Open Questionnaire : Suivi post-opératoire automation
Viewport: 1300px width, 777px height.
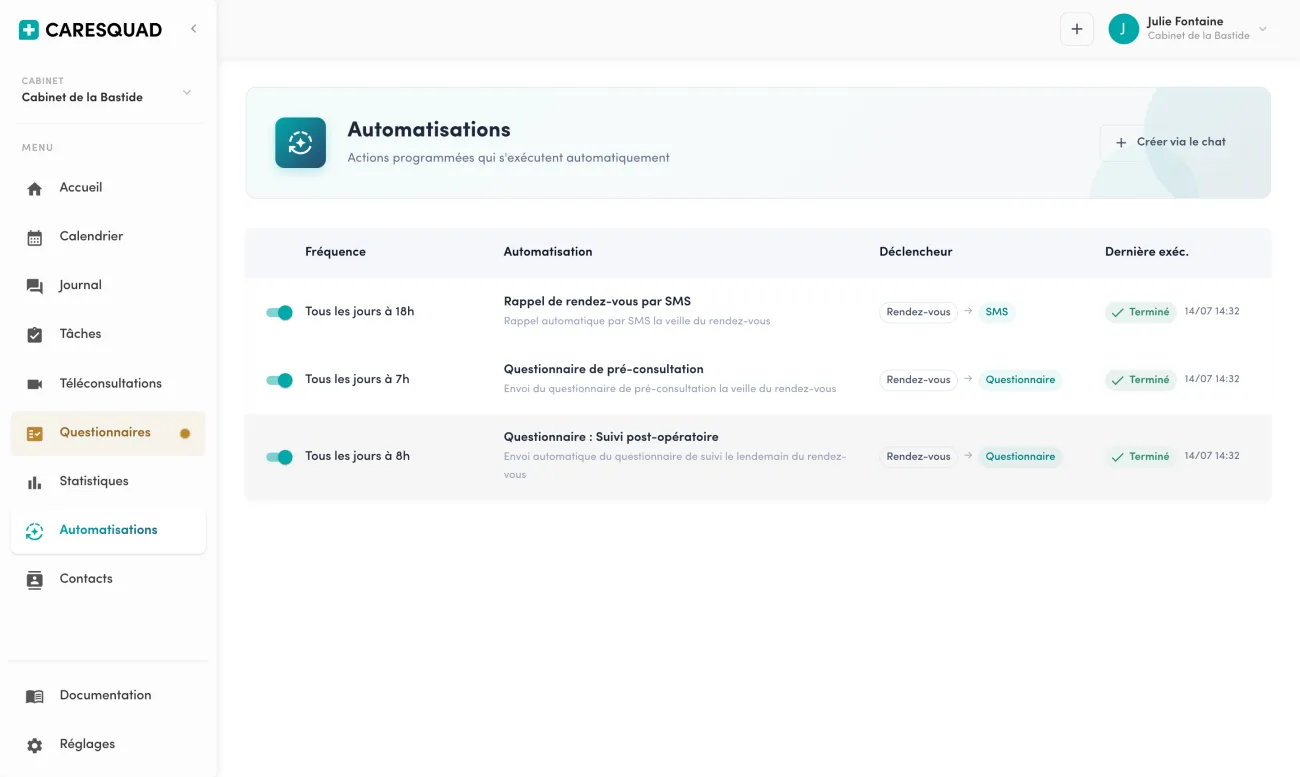click(611, 437)
